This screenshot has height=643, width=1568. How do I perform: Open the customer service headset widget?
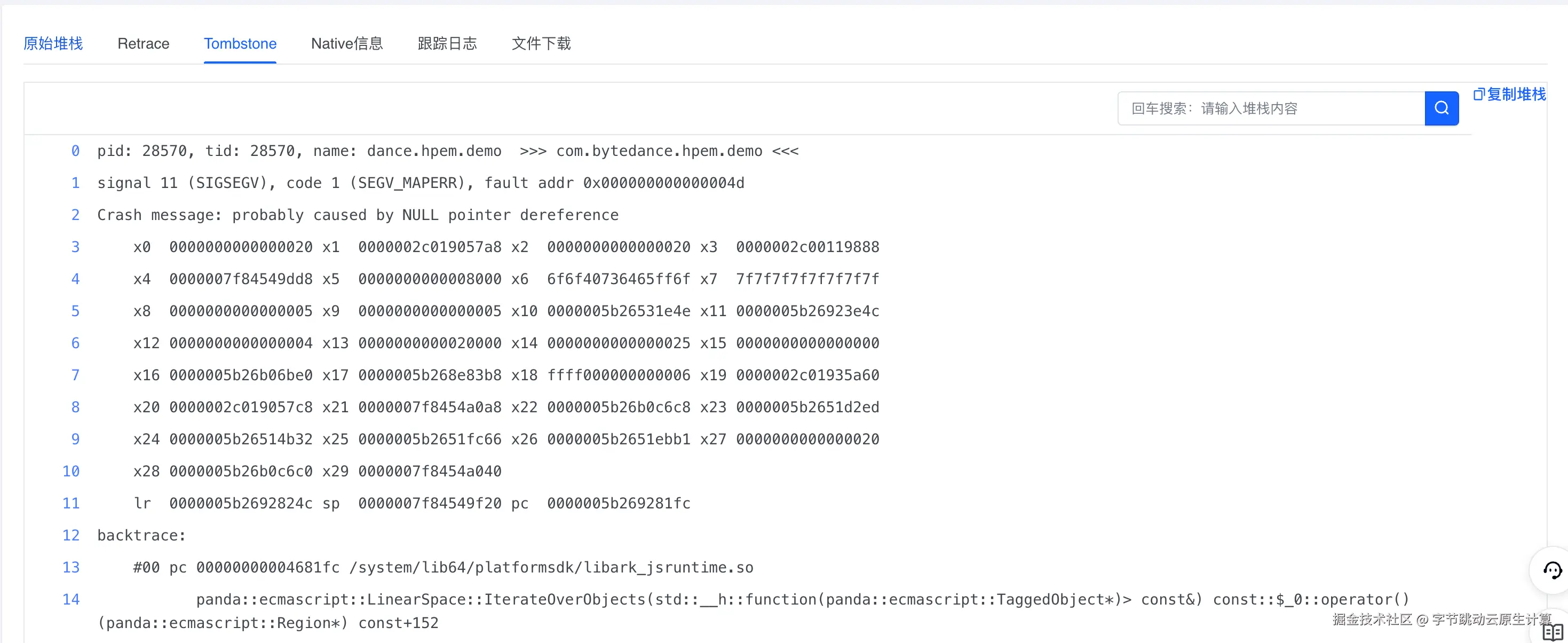(1551, 570)
